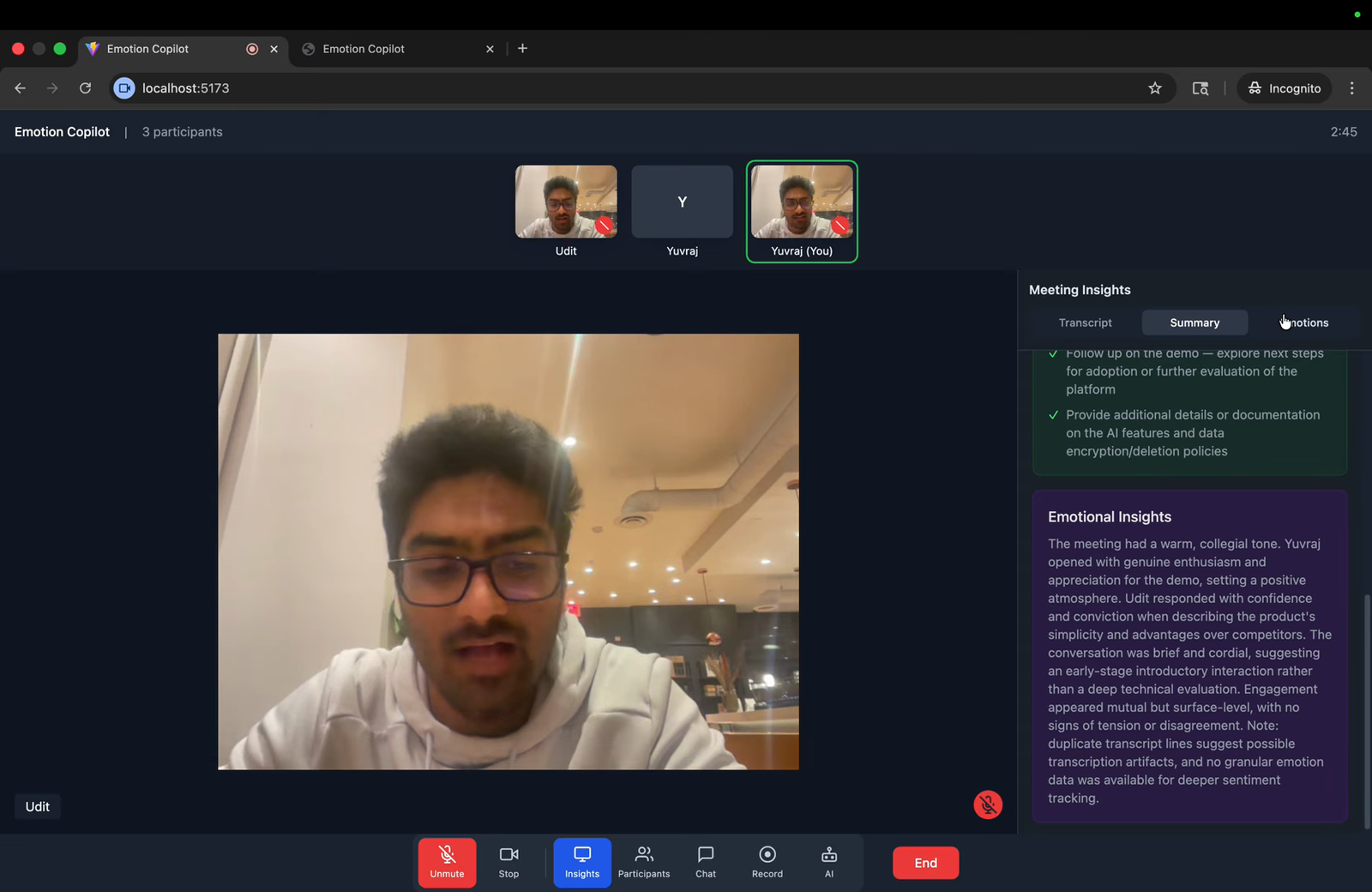1372x892 pixels.
Task: Click the 3 participants label
Action: pos(182,132)
